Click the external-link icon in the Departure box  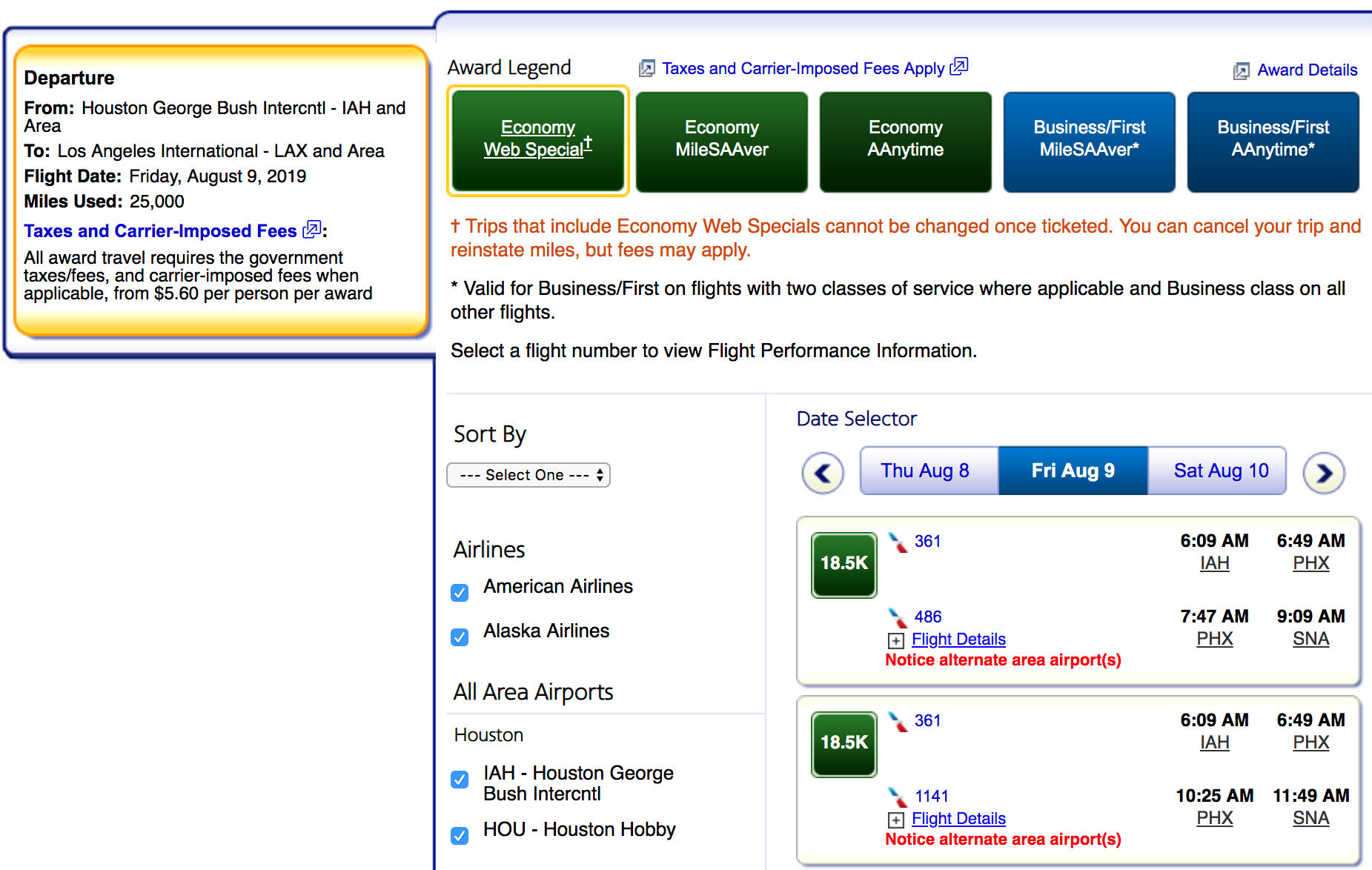click(312, 230)
